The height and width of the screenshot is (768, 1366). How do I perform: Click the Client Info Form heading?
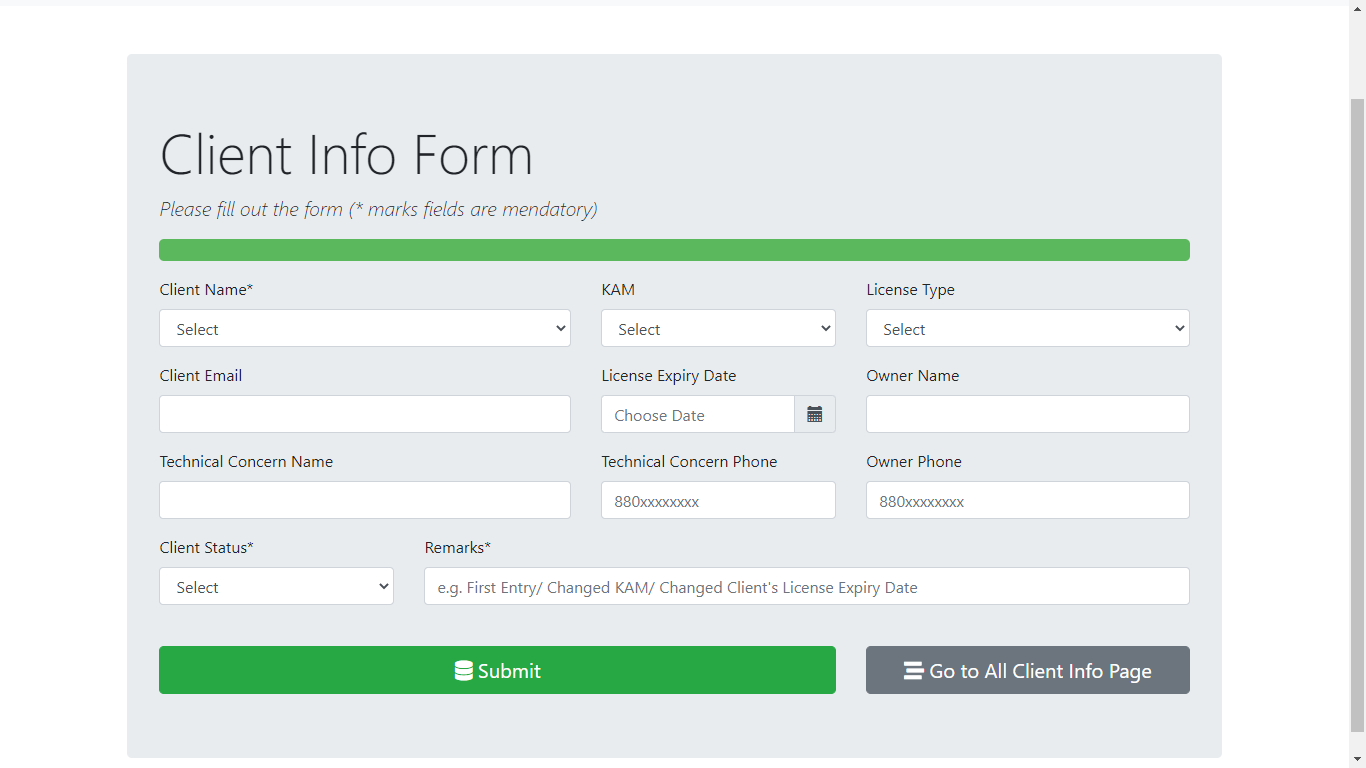tap(346, 155)
